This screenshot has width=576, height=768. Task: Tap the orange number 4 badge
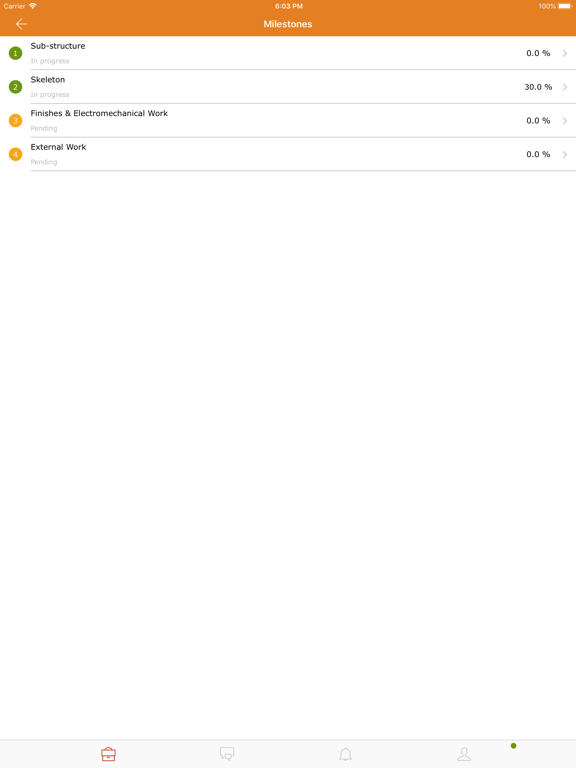(x=16, y=154)
